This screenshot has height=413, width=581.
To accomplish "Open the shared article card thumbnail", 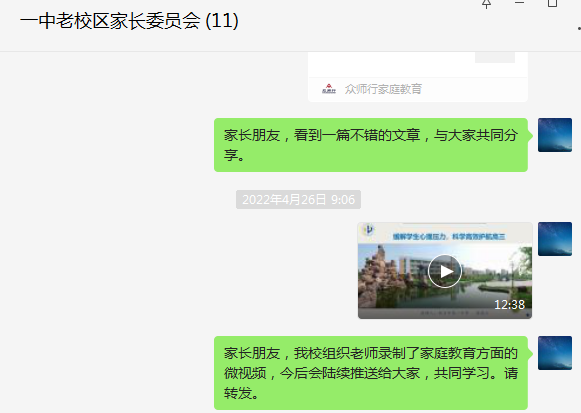I will [495, 57].
